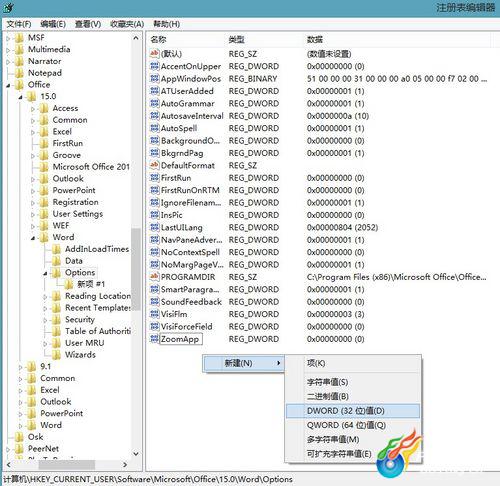Image resolution: width=500 pixels, height=486 pixels.
Task: Expand the User MRU tree node
Action: 45,343
